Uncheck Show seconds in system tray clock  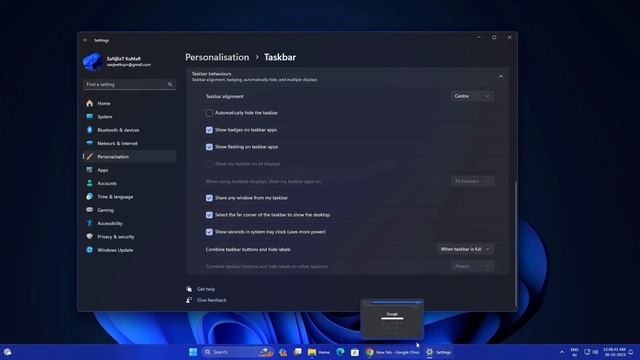pos(209,232)
